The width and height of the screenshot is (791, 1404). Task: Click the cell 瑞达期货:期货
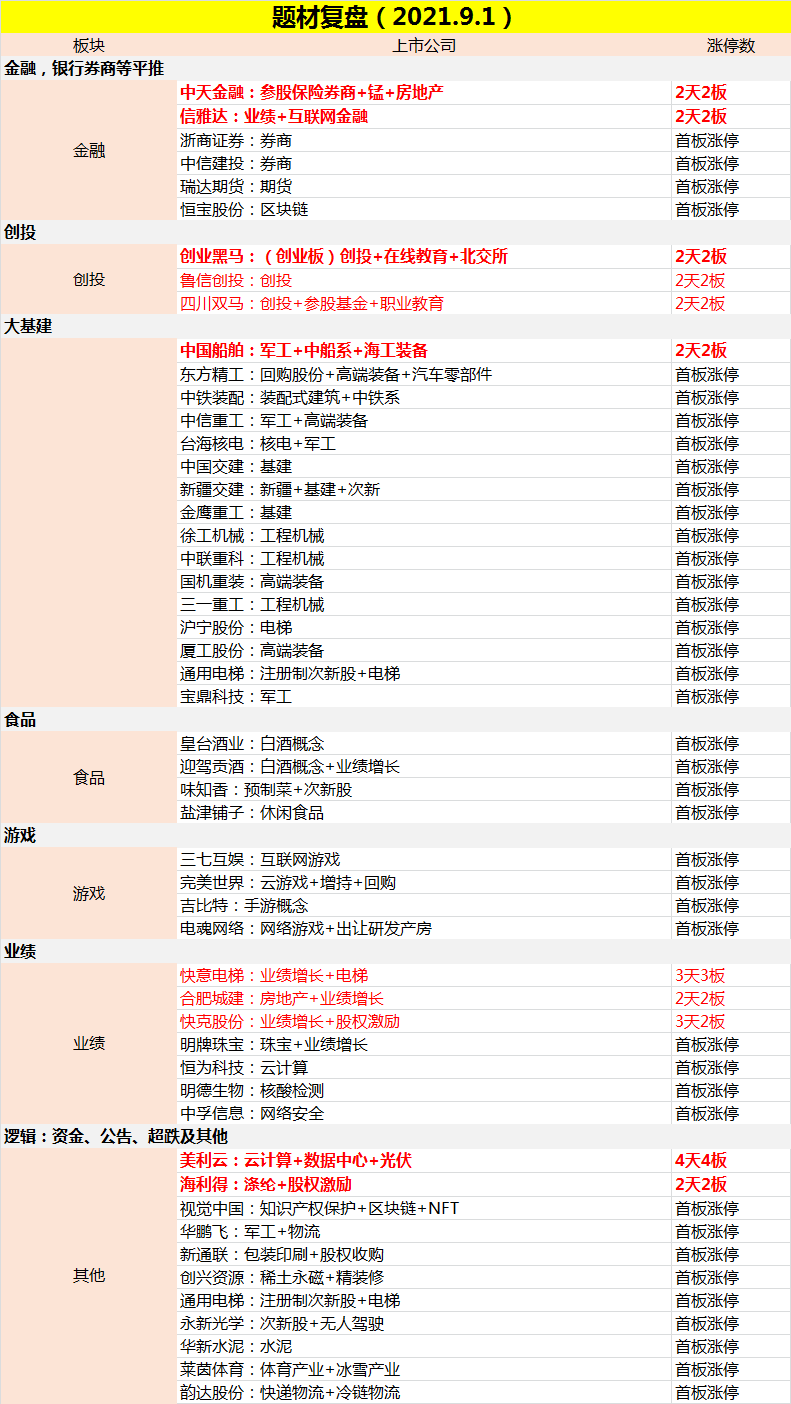pyautogui.click(x=424, y=186)
